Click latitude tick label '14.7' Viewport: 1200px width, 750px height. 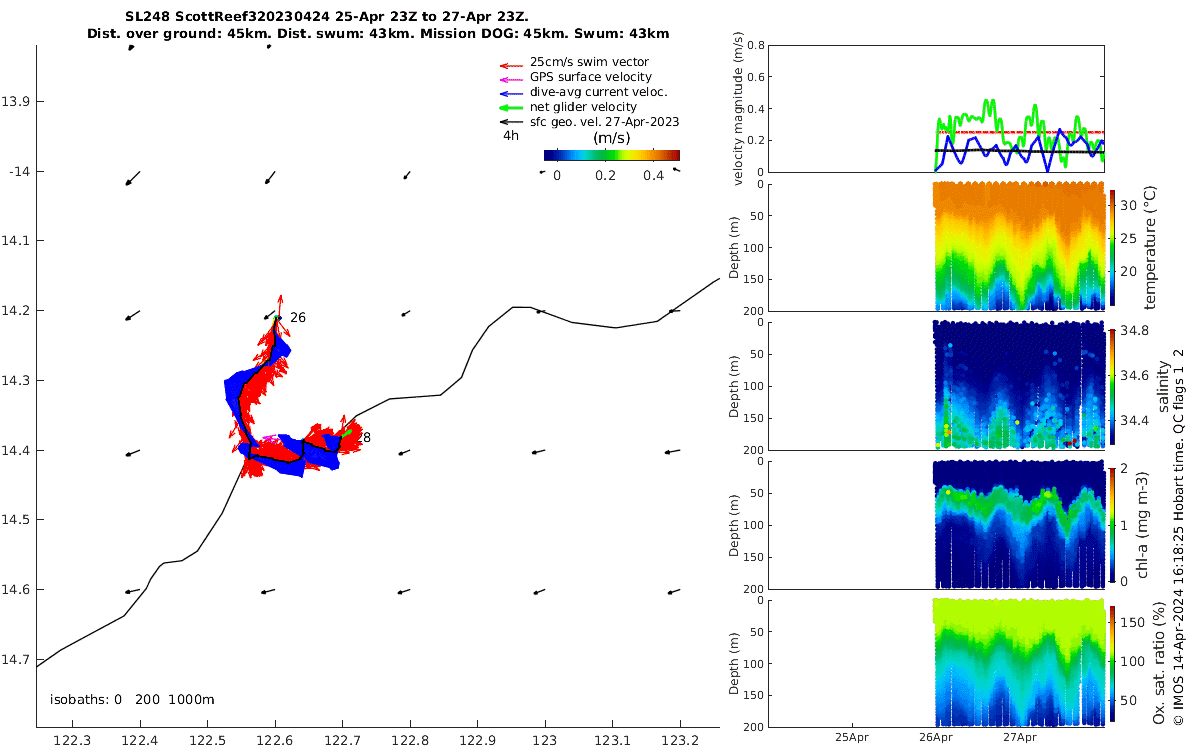click(16, 659)
